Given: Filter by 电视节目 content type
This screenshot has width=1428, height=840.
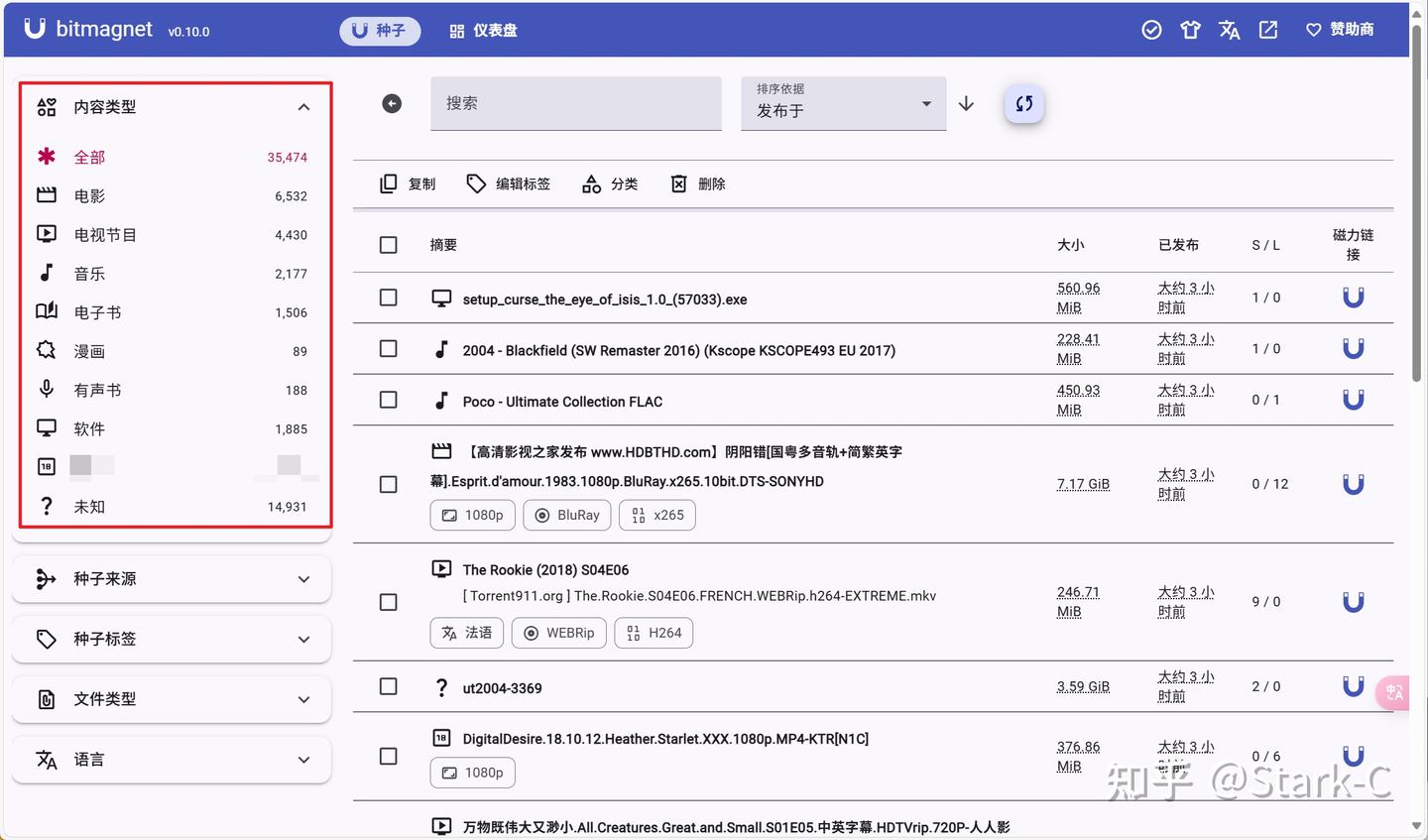Looking at the screenshot, I should click(172, 235).
